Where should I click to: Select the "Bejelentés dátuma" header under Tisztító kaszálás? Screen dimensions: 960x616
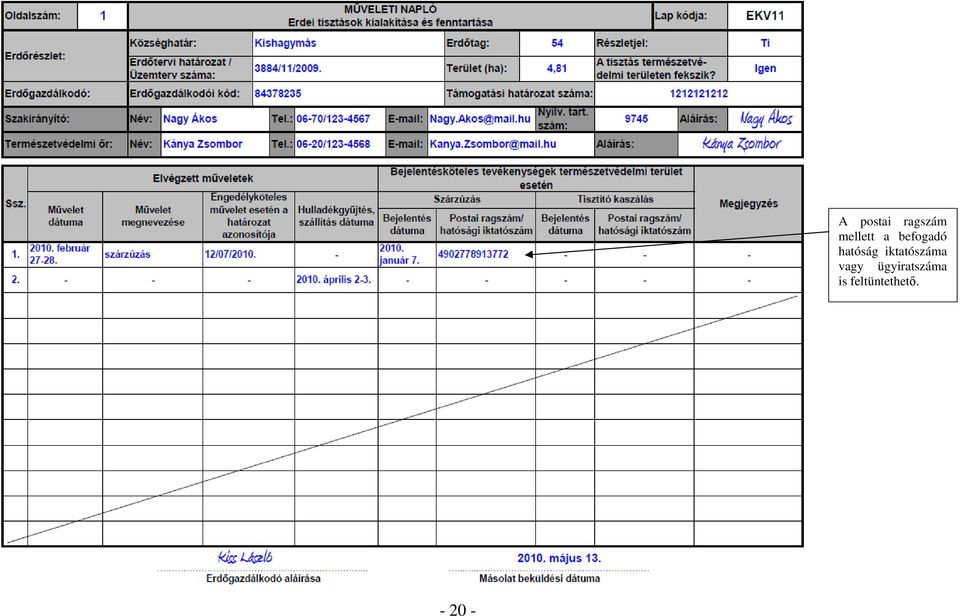[x=565, y=224]
